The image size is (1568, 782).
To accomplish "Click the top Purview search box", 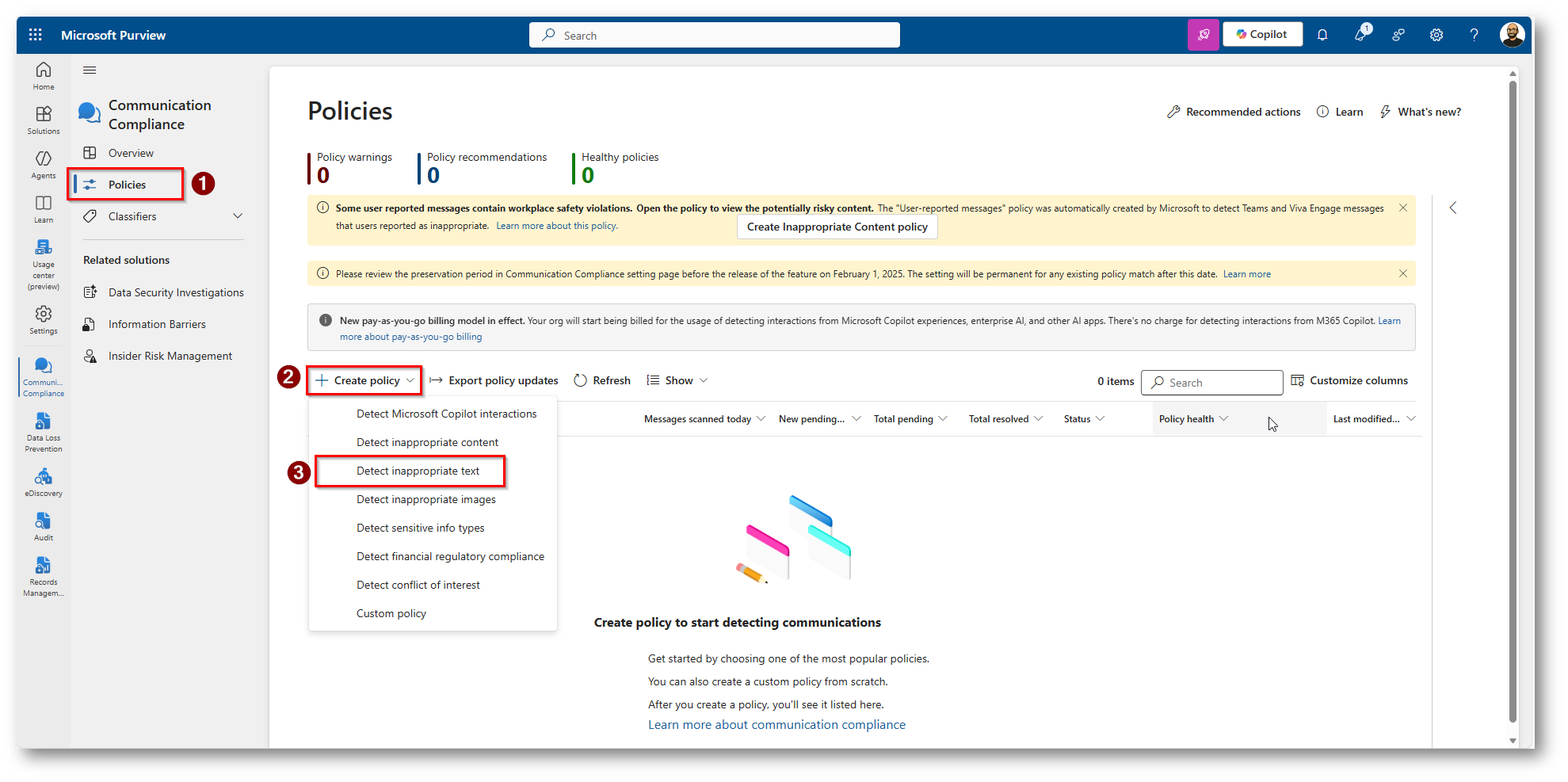I will tap(715, 35).
